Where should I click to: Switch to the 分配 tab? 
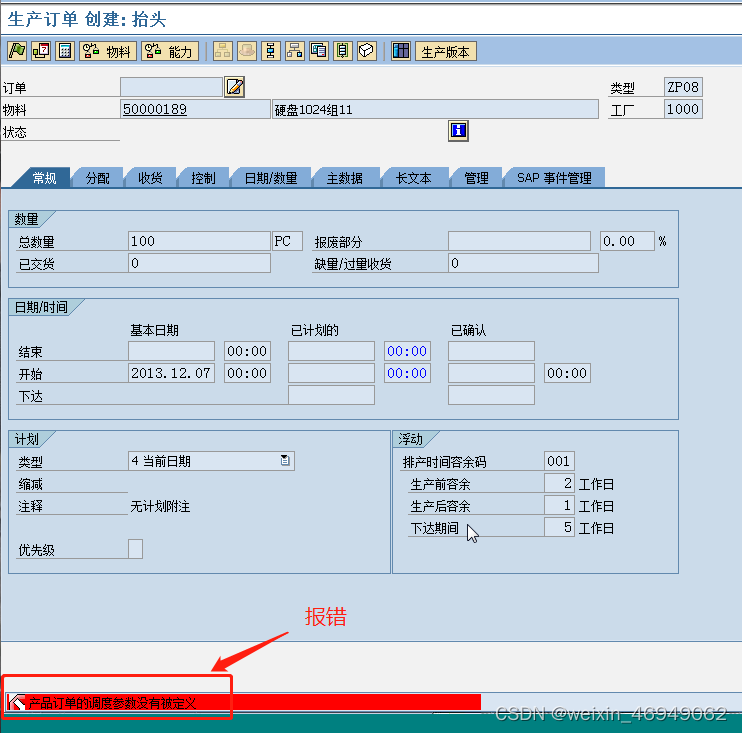tap(97, 178)
